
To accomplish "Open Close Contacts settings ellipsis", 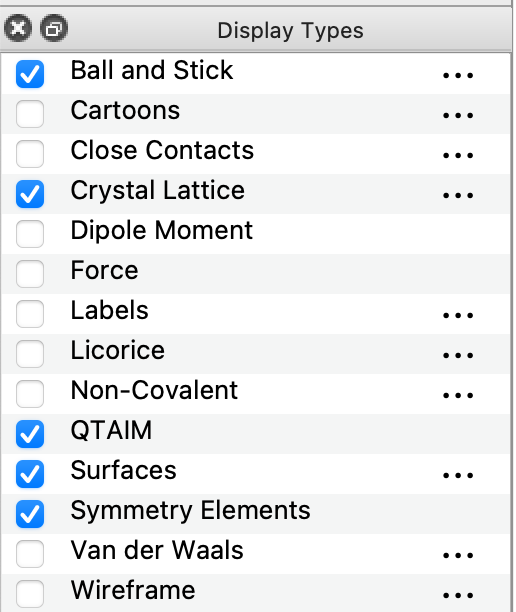I will [458, 155].
